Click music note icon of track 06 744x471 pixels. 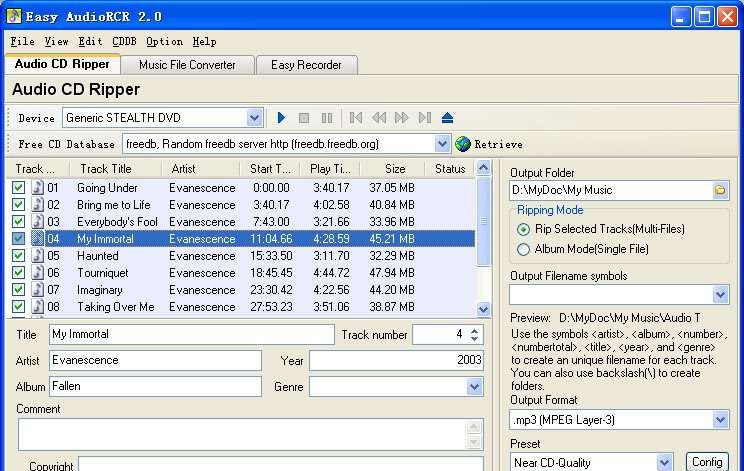(37, 273)
